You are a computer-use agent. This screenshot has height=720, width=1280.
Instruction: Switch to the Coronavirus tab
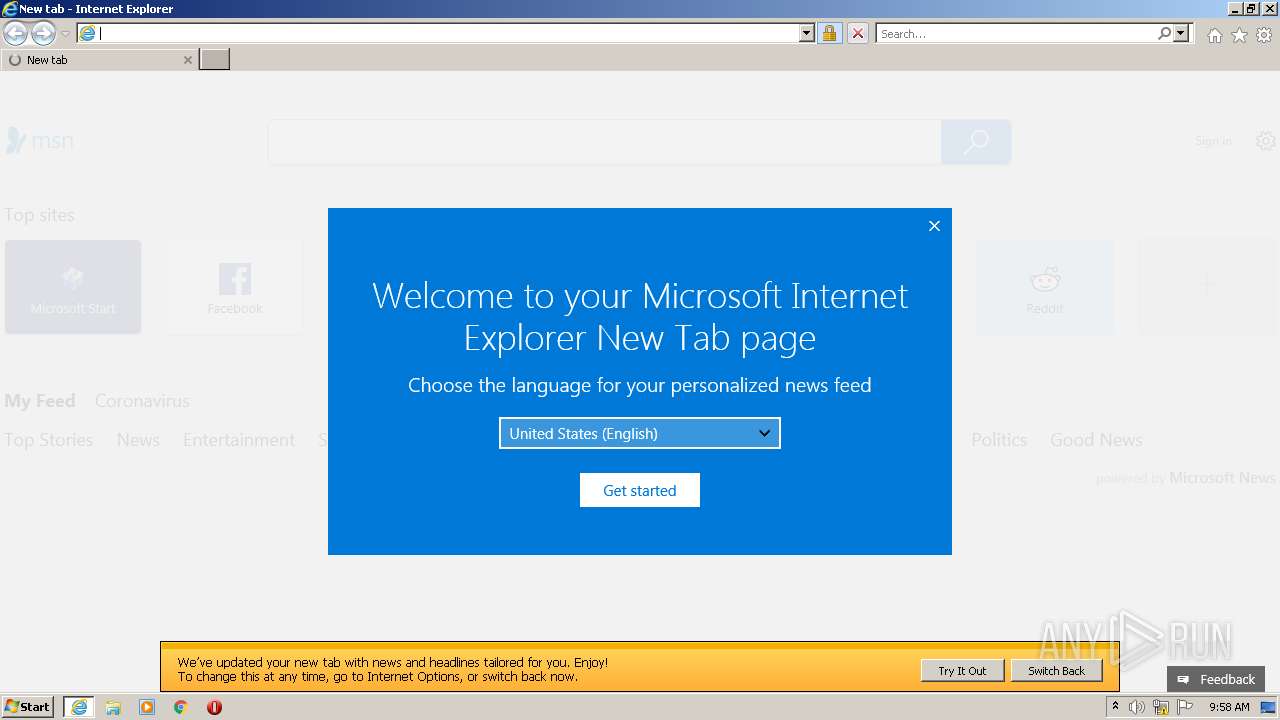point(142,401)
